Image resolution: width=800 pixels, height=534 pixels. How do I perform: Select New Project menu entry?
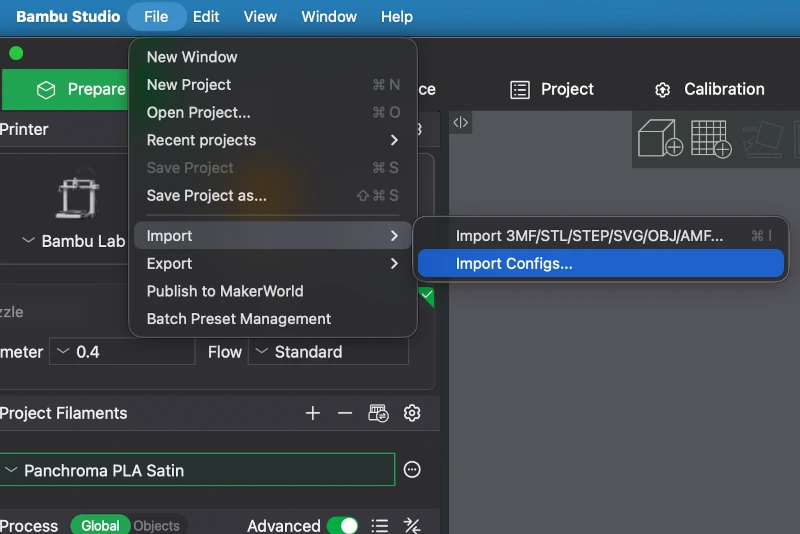coord(272,85)
